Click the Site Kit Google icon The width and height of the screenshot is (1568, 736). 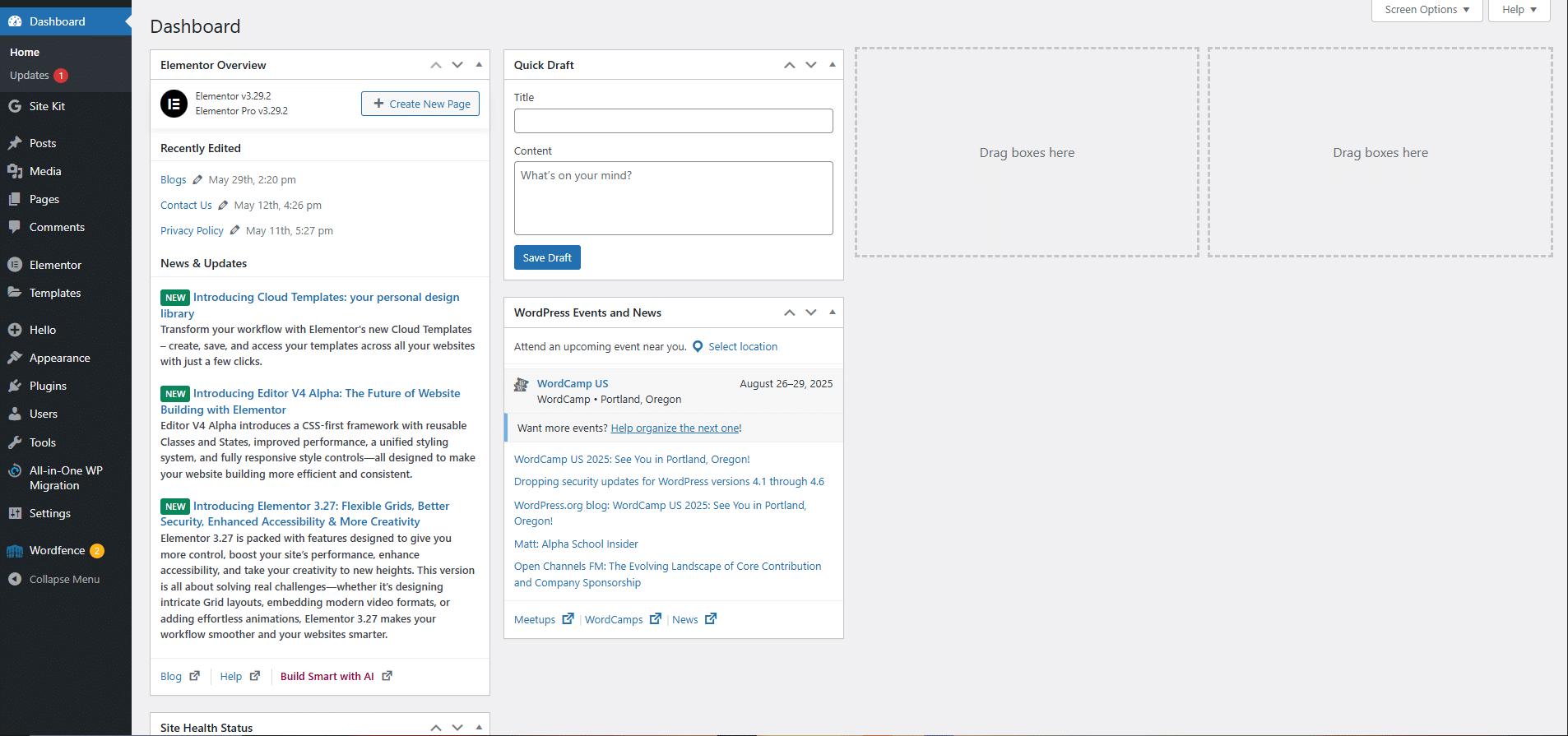pyautogui.click(x=15, y=106)
